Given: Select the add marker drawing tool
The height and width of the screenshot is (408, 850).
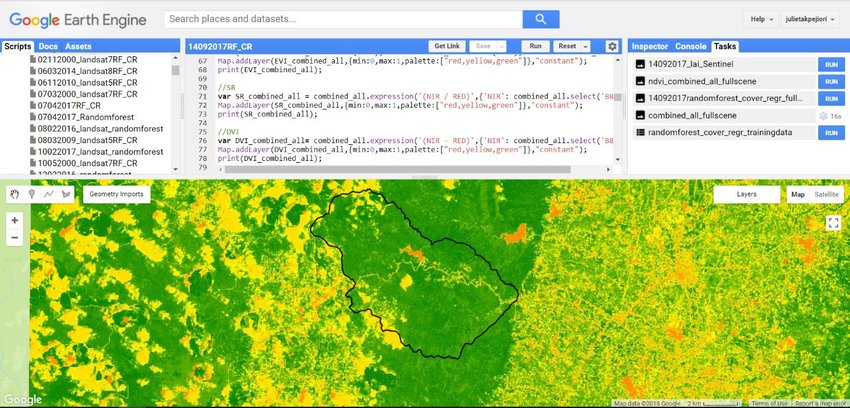Looking at the screenshot, I should 31,195.
